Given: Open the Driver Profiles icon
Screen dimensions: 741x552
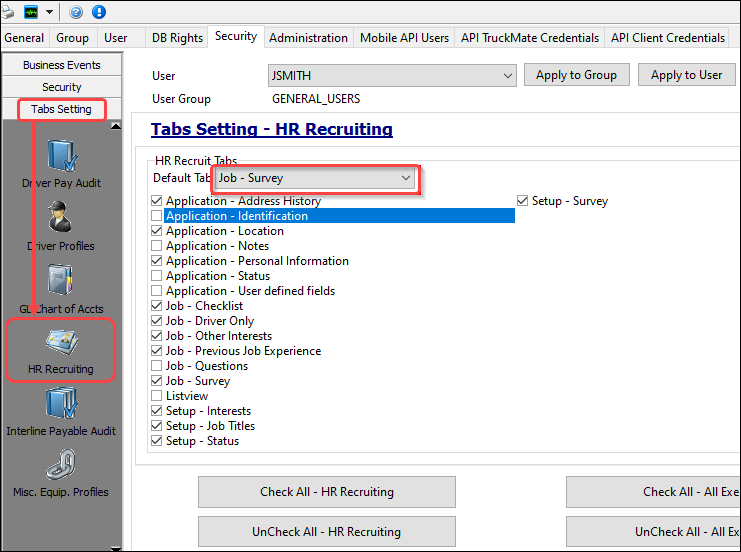Looking at the screenshot, I should tap(60, 217).
